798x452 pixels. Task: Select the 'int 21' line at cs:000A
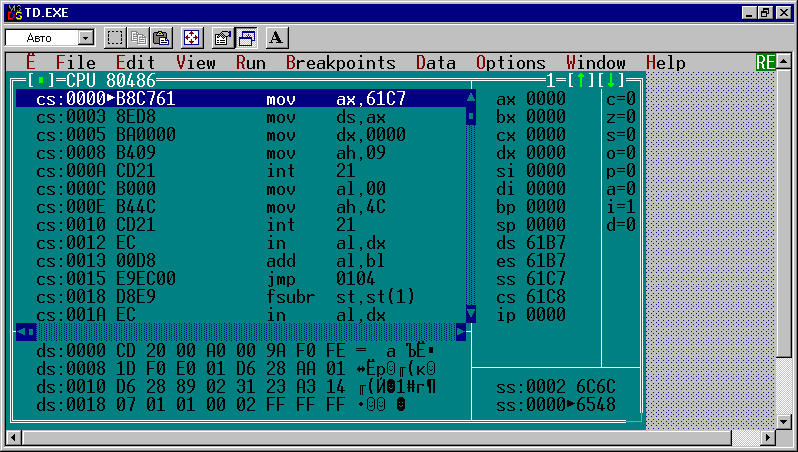241,171
